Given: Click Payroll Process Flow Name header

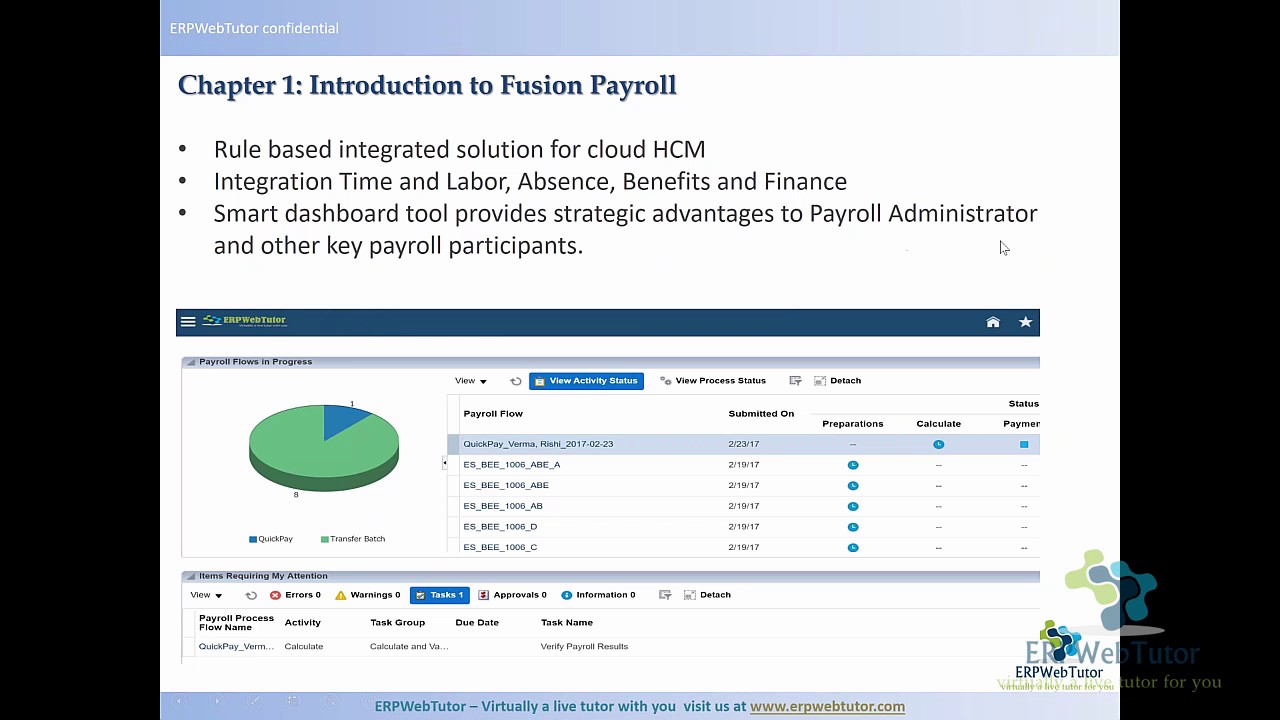Looking at the screenshot, I should pos(236,623).
